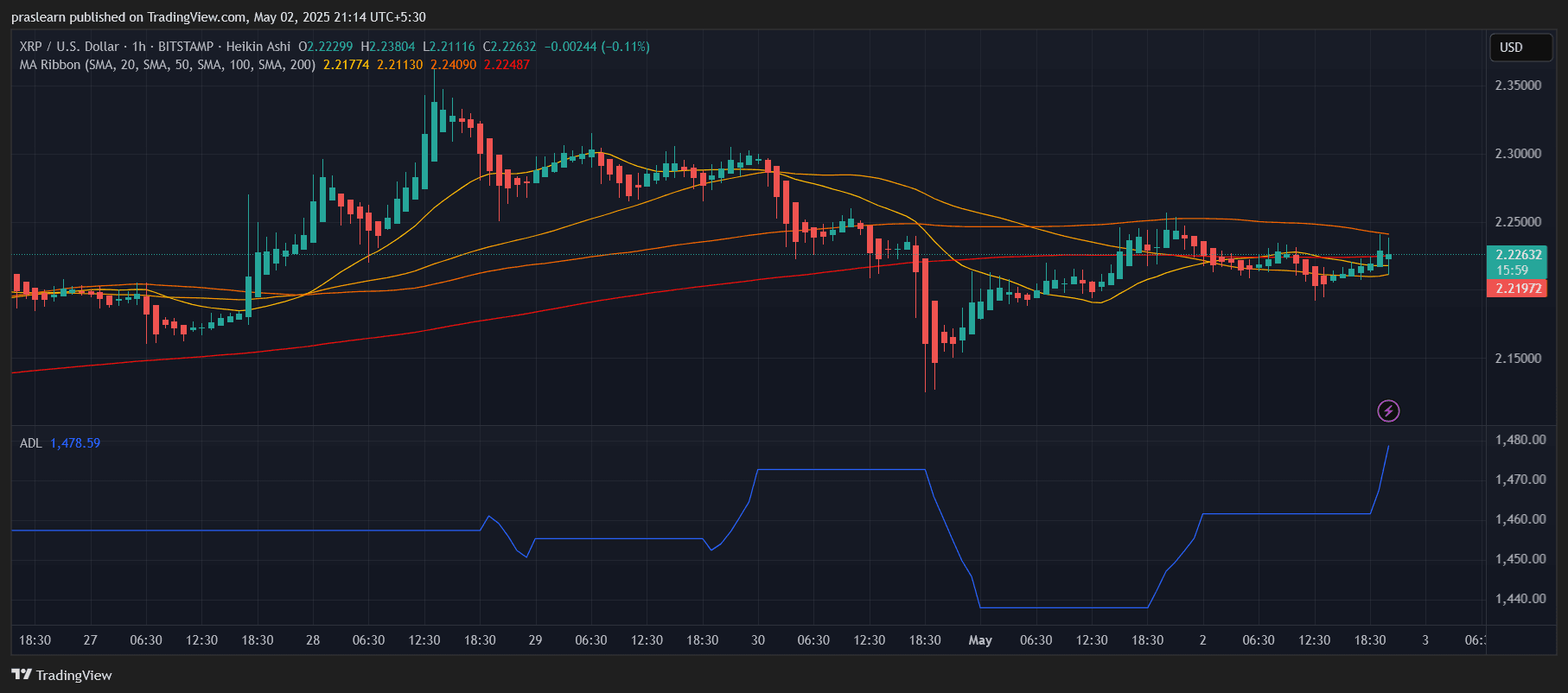Screen dimensions: 1568x693
Task: Click the SMA 100 value 2.24090
Action: tap(453, 65)
